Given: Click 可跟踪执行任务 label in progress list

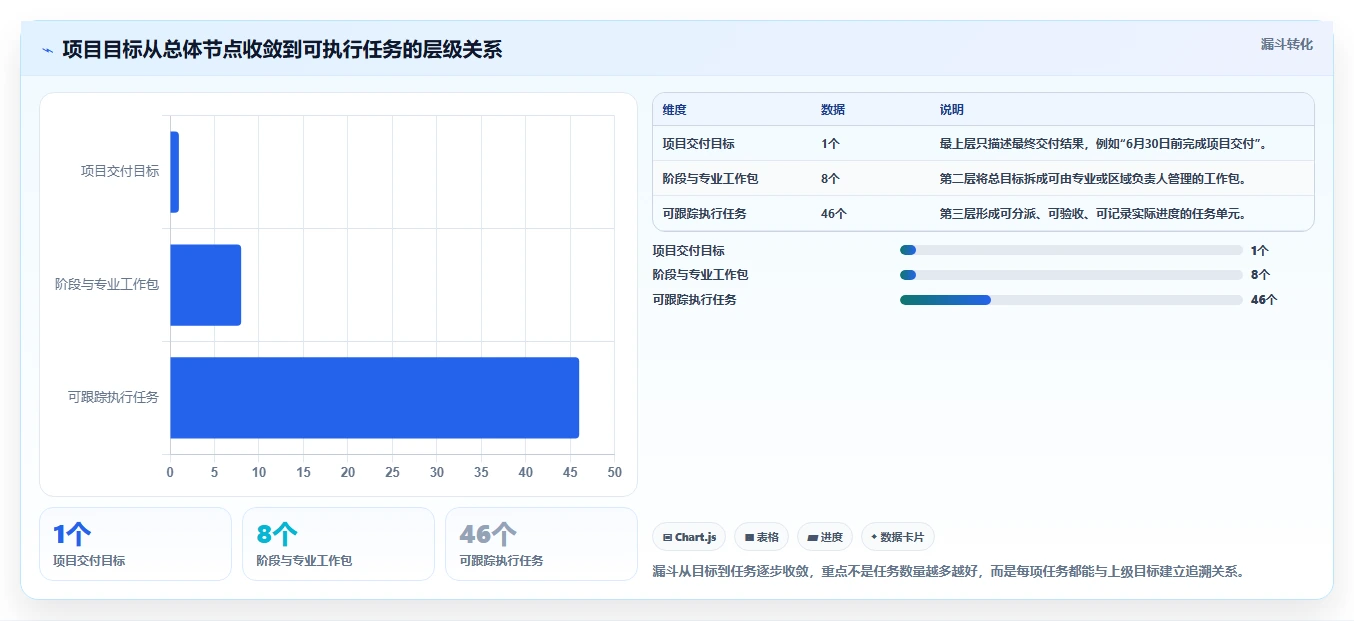Looking at the screenshot, I should click(694, 300).
